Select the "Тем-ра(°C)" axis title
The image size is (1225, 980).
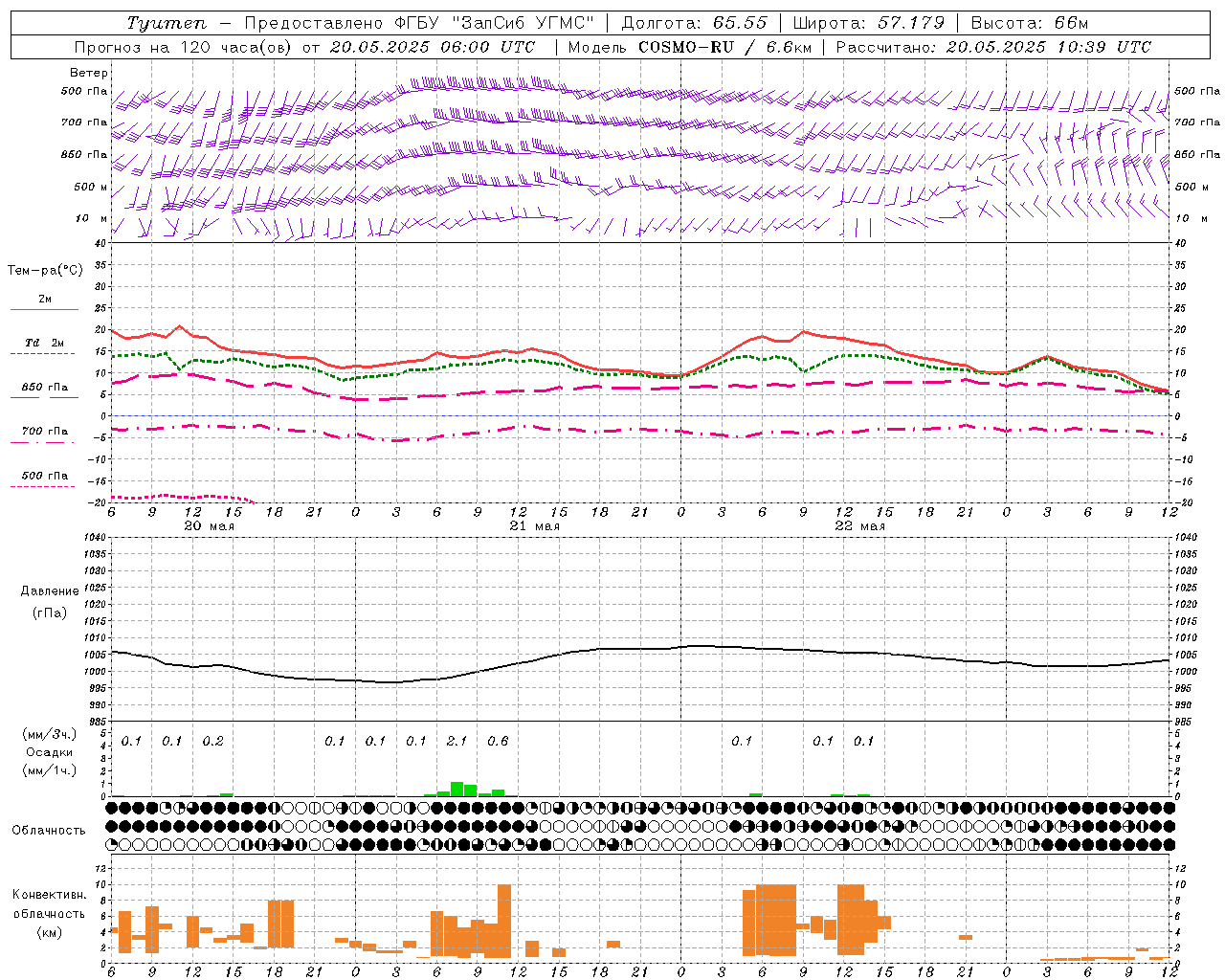(45, 271)
